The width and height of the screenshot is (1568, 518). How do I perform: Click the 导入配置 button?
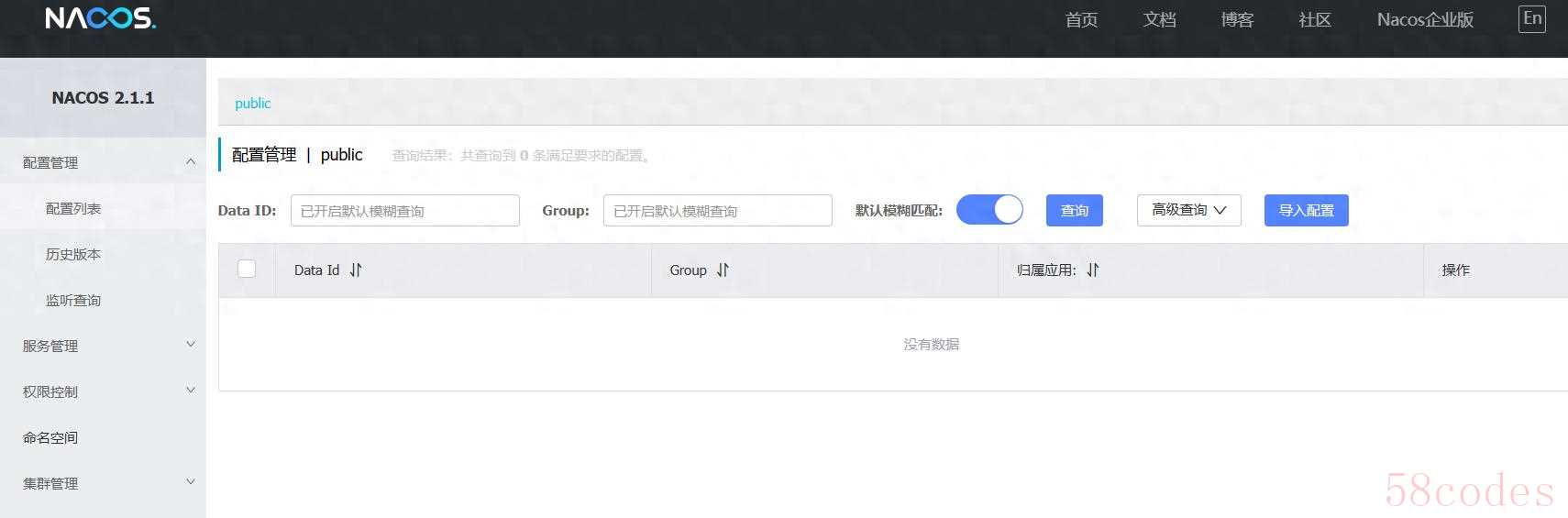(1306, 210)
